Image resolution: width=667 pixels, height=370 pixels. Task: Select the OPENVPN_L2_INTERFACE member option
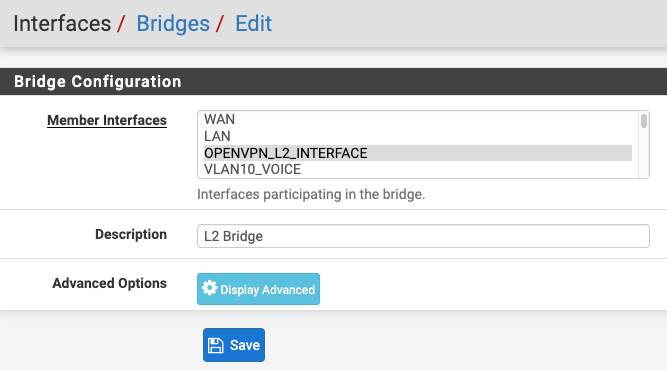[x=418, y=153]
